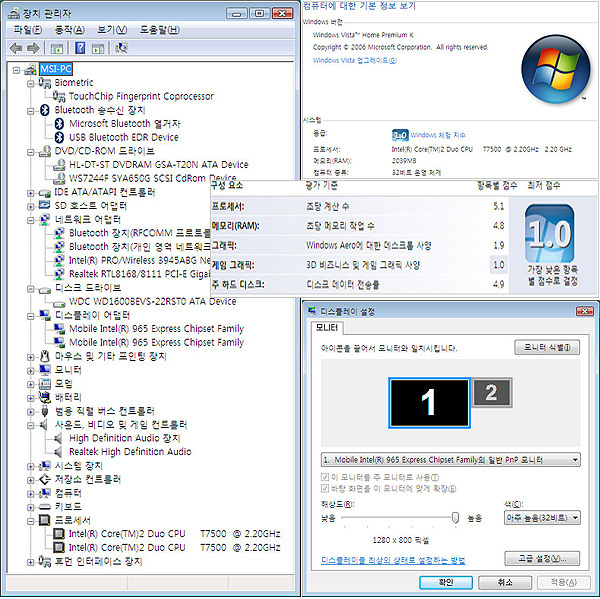
Task: Select the 모니터 tab in display settings
Action: coord(327,328)
